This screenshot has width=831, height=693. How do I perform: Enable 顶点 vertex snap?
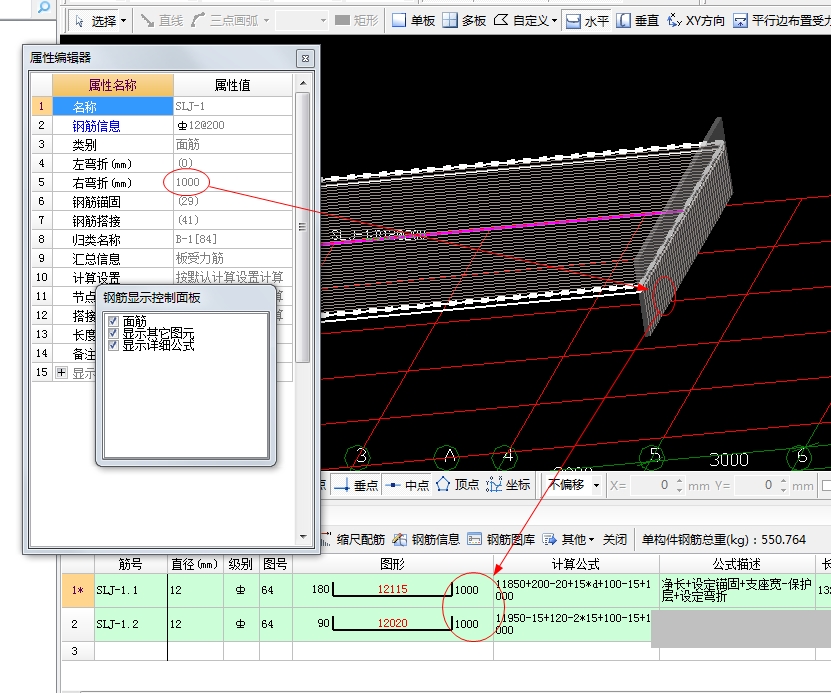[457, 485]
